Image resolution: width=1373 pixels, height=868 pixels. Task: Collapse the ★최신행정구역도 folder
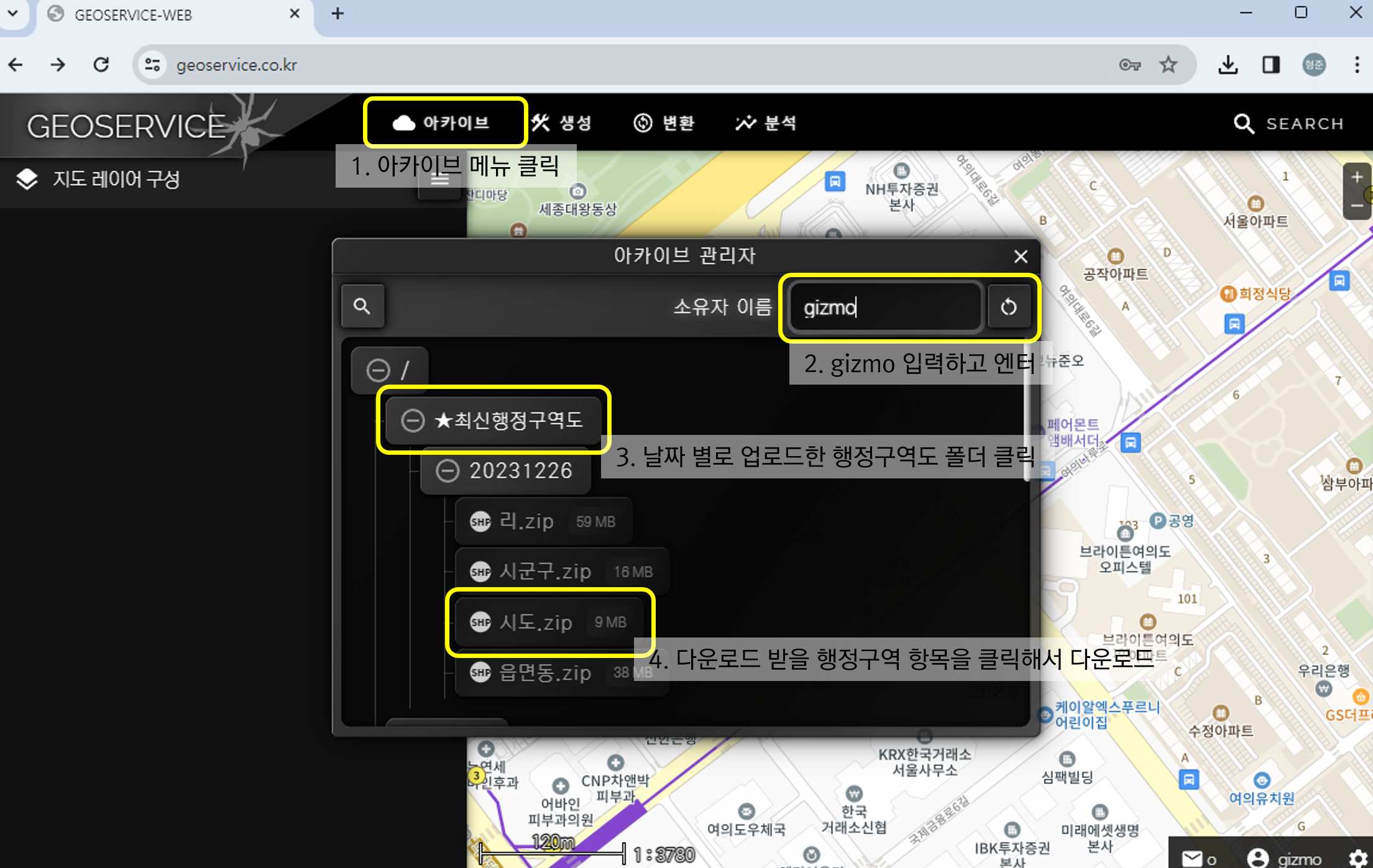point(412,421)
